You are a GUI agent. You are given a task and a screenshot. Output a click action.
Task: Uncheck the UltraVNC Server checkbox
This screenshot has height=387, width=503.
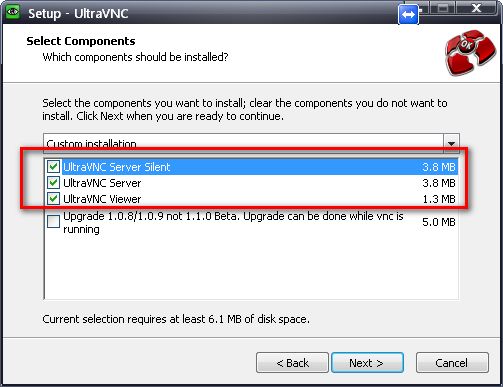point(53,182)
